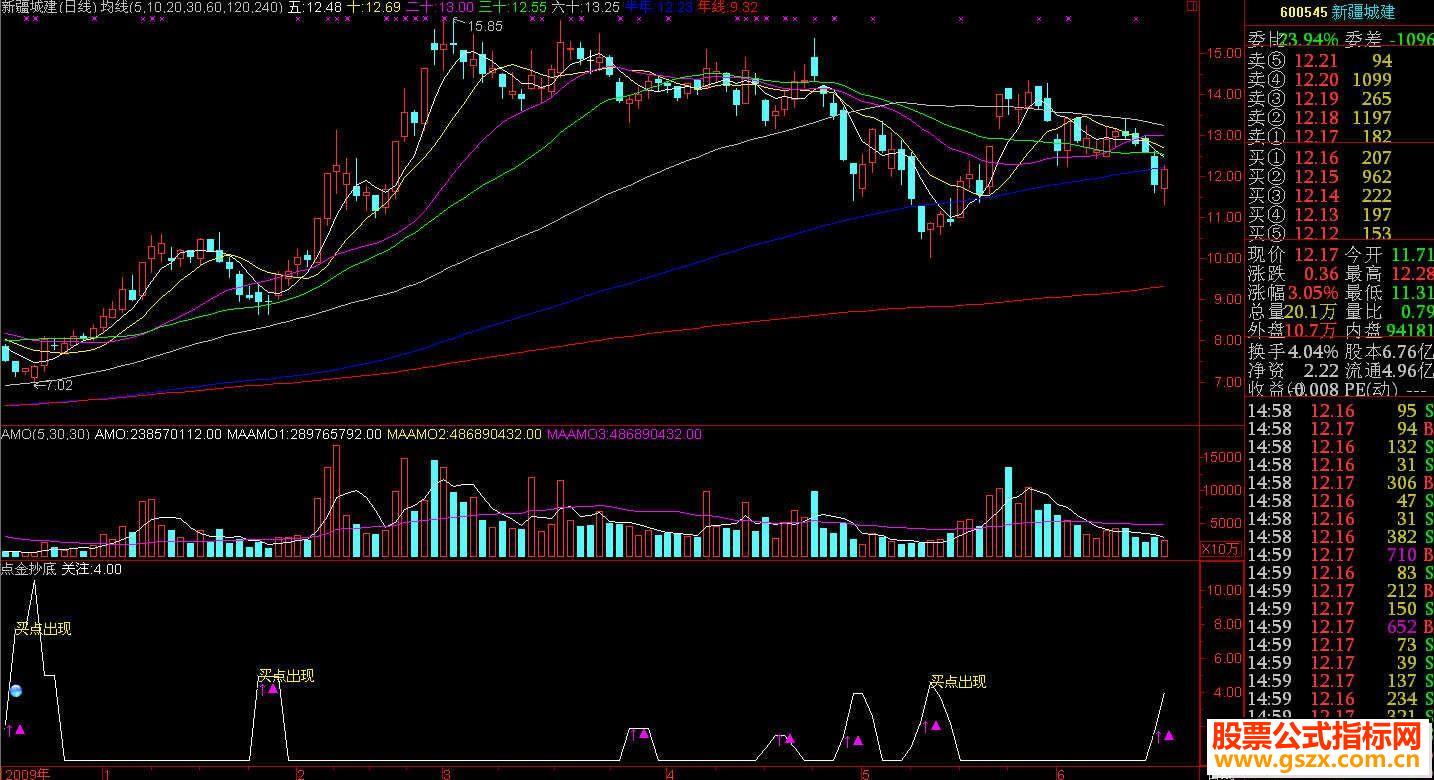
Task: Click the twenty-day average 二十:13.00
Action: pyautogui.click(x=440, y=7)
